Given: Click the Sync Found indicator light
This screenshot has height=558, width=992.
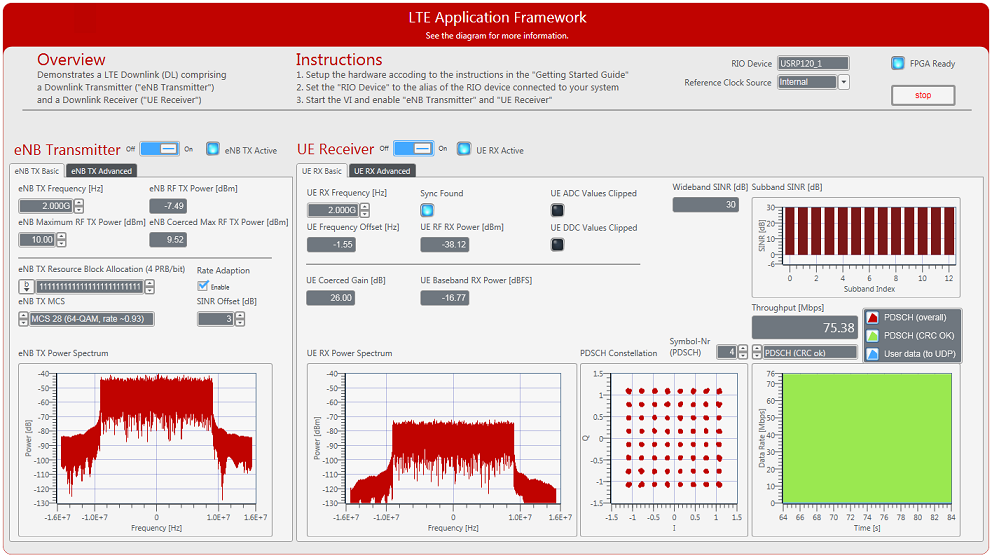Looking at the screenshot, I should (427, 210).
